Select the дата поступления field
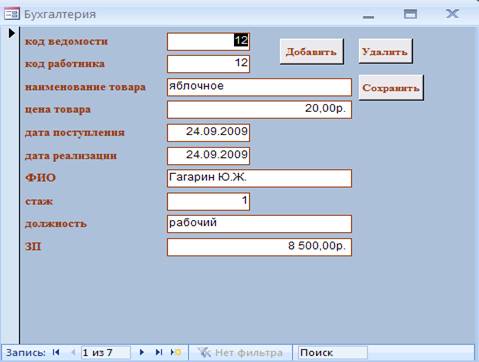Image resolution: width=479 pixels, height=362 pixels. (x=208, y=133)
